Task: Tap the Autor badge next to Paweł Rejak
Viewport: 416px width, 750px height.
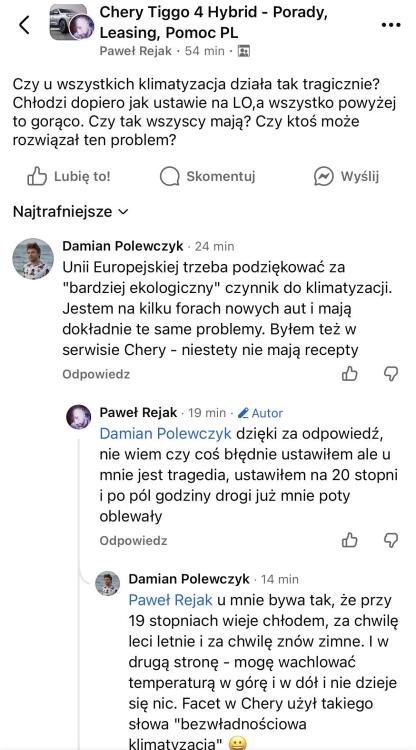Action: [x=260, y=413]
